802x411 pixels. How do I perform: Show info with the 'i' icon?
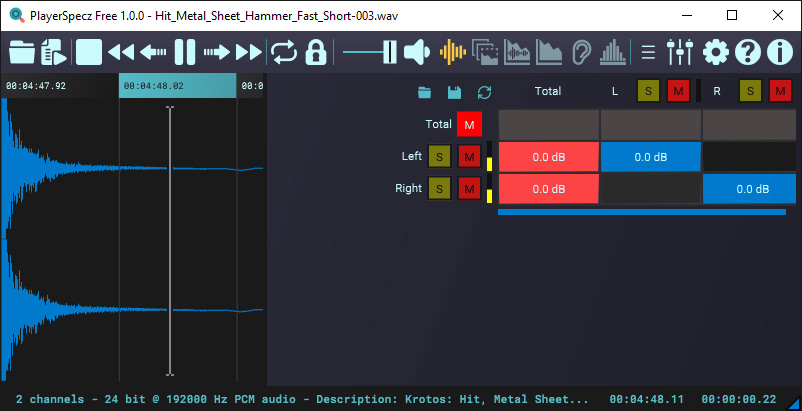point(779,52)
